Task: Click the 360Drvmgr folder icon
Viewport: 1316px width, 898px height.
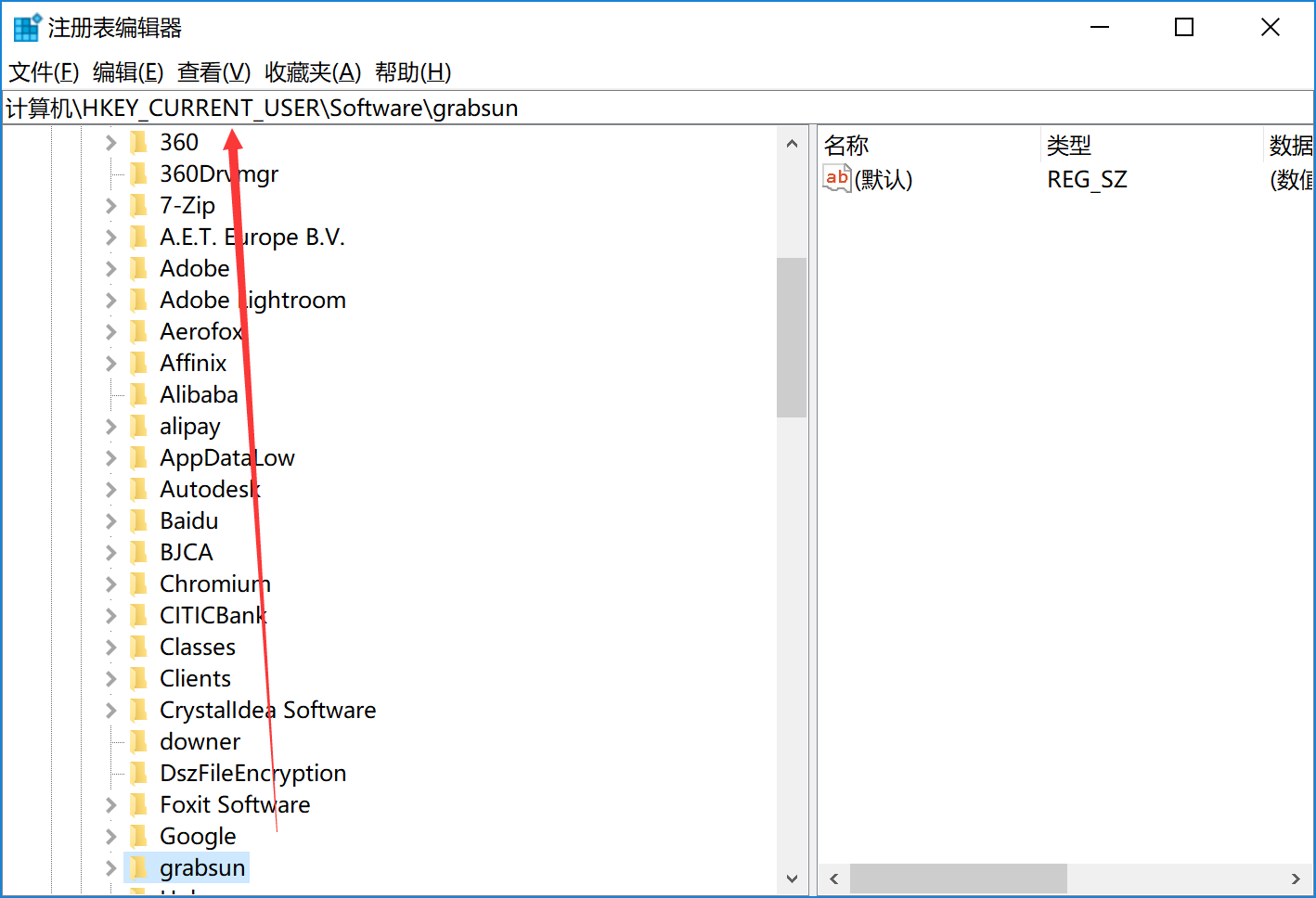Action: (138, 173)
